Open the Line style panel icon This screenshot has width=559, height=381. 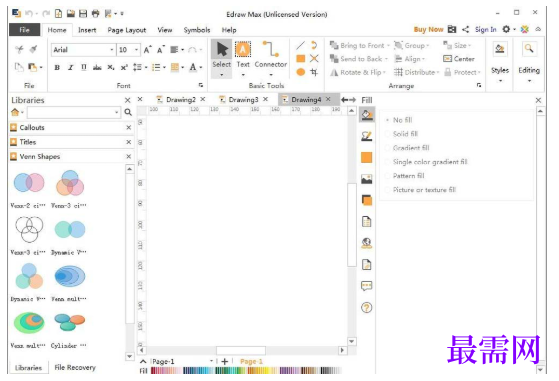(x=367, y=136)
